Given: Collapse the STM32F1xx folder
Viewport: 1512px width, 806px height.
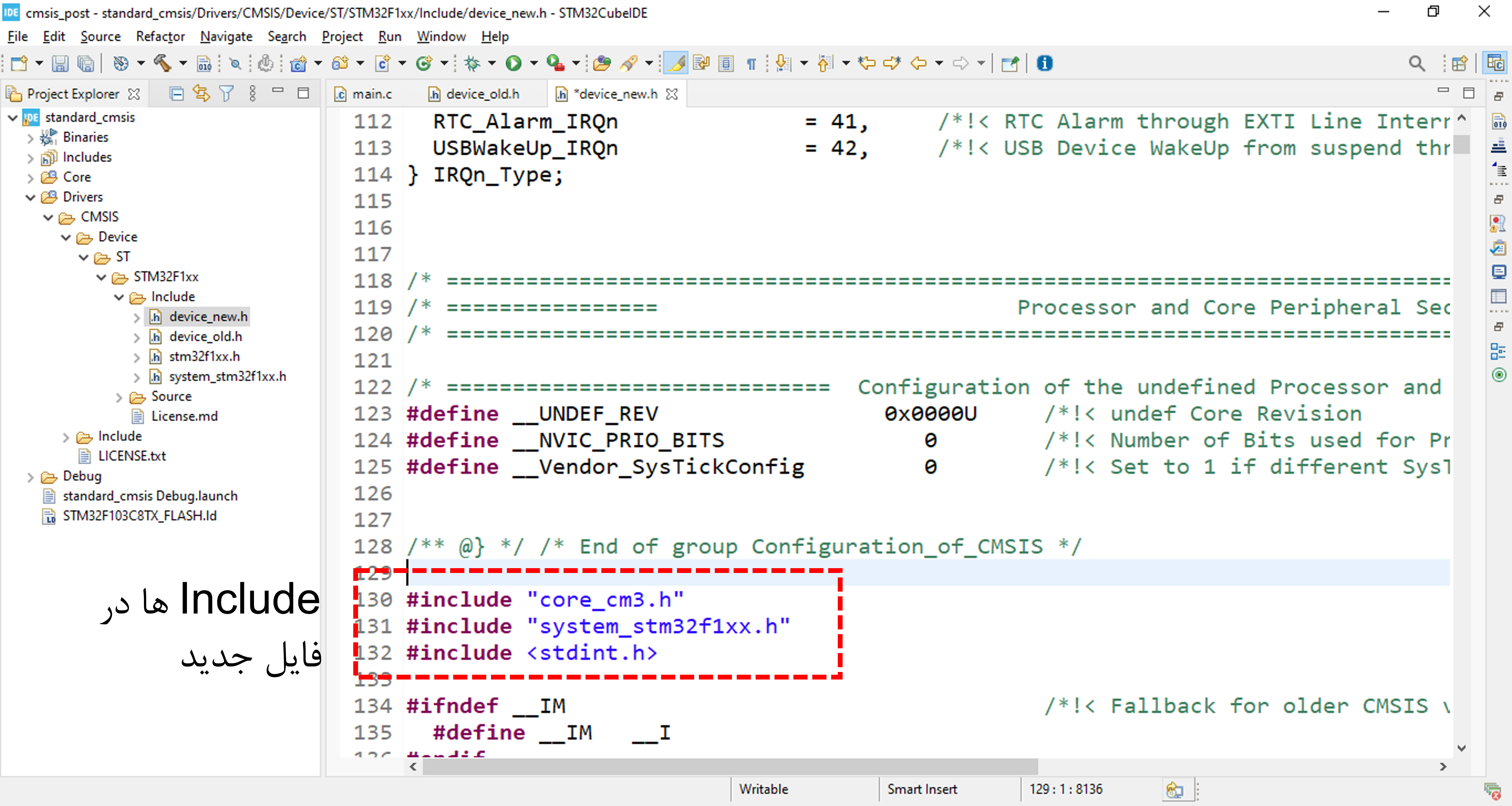Looking at the screenshot, I should [101, 277].
